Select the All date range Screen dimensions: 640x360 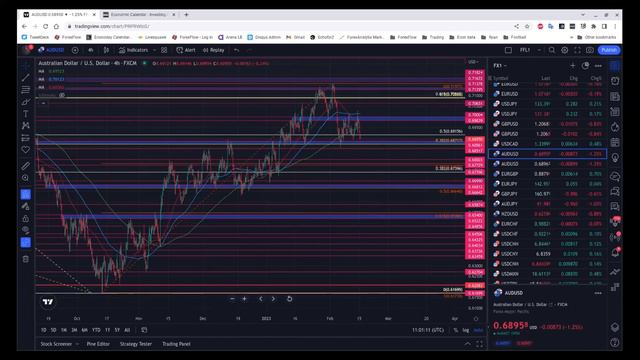click(x=127, y=330)
